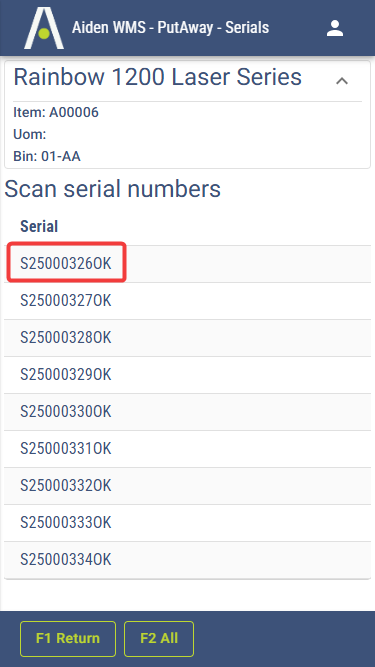Image resolution: width=375 pixels, height=667 pixels.
Task: Select serial S250003270K row
Action: (188, 301)
